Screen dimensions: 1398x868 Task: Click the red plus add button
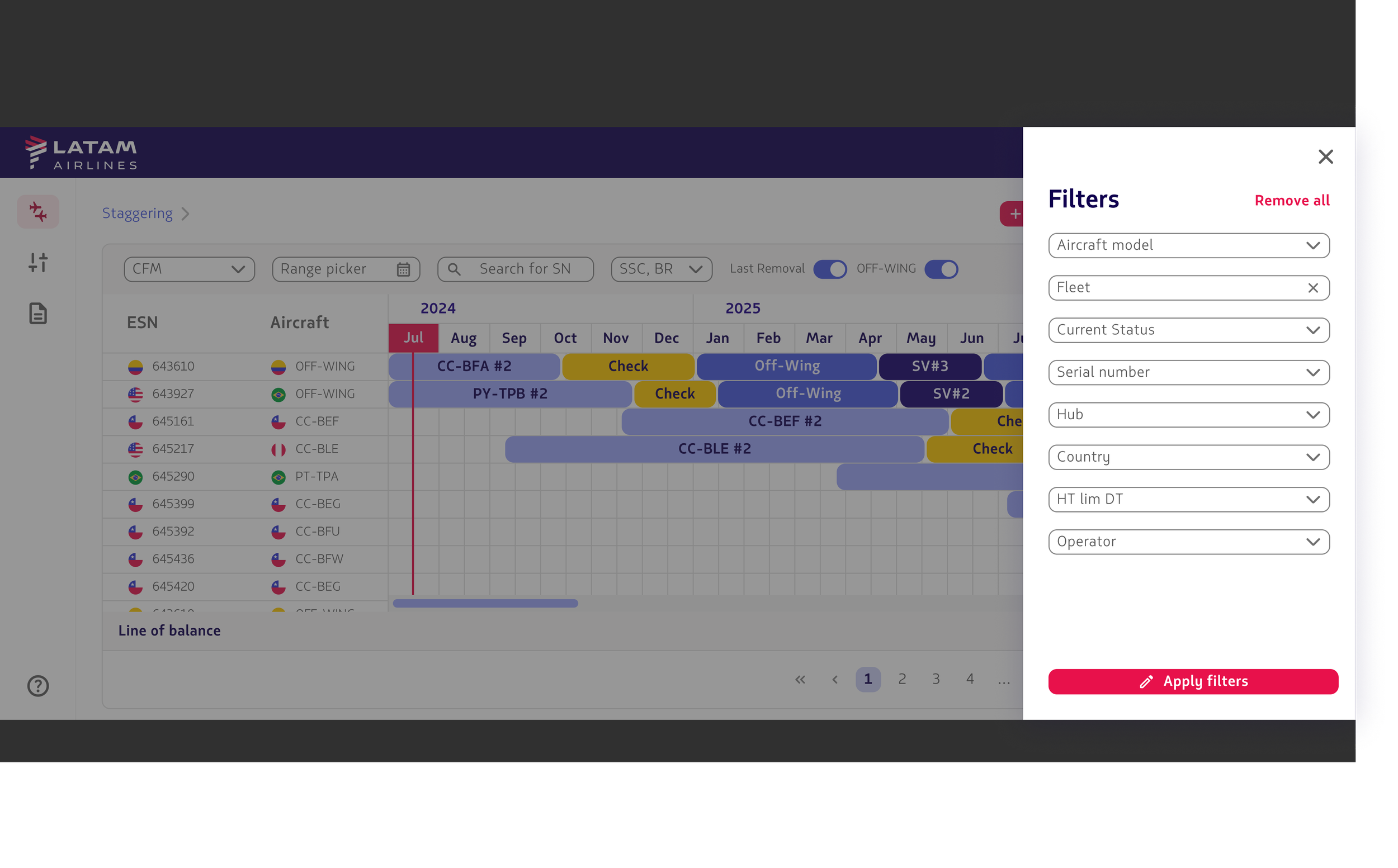[1012, 214]
